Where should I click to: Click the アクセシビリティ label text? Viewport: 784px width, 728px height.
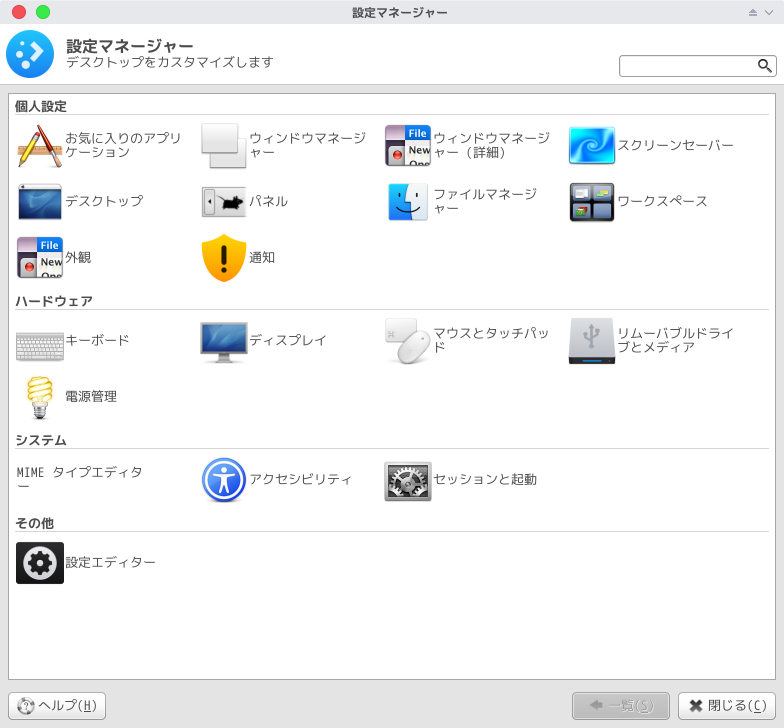(x=301, y=479)
